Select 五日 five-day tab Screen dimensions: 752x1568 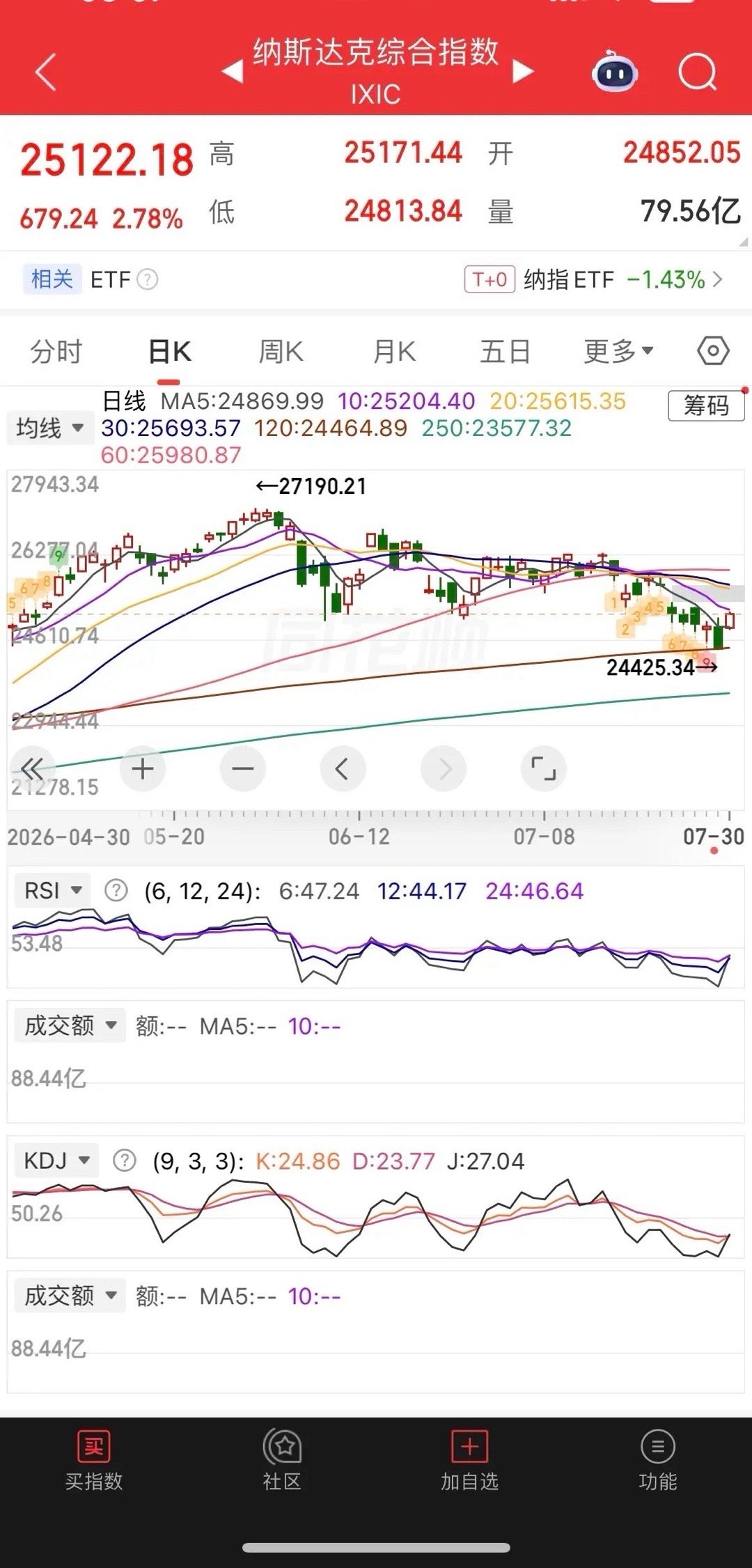pyautogui.click(x=506, y=351)
